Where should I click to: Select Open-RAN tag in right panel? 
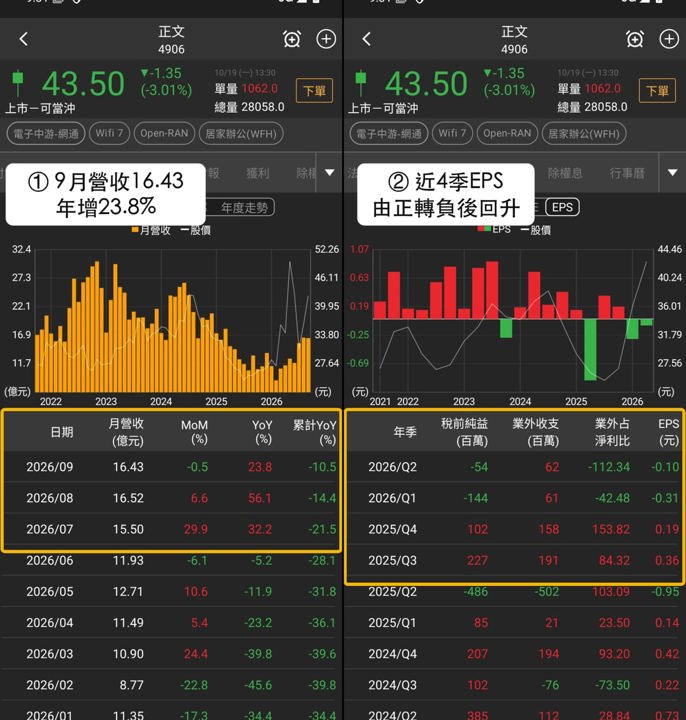(507, 134)
